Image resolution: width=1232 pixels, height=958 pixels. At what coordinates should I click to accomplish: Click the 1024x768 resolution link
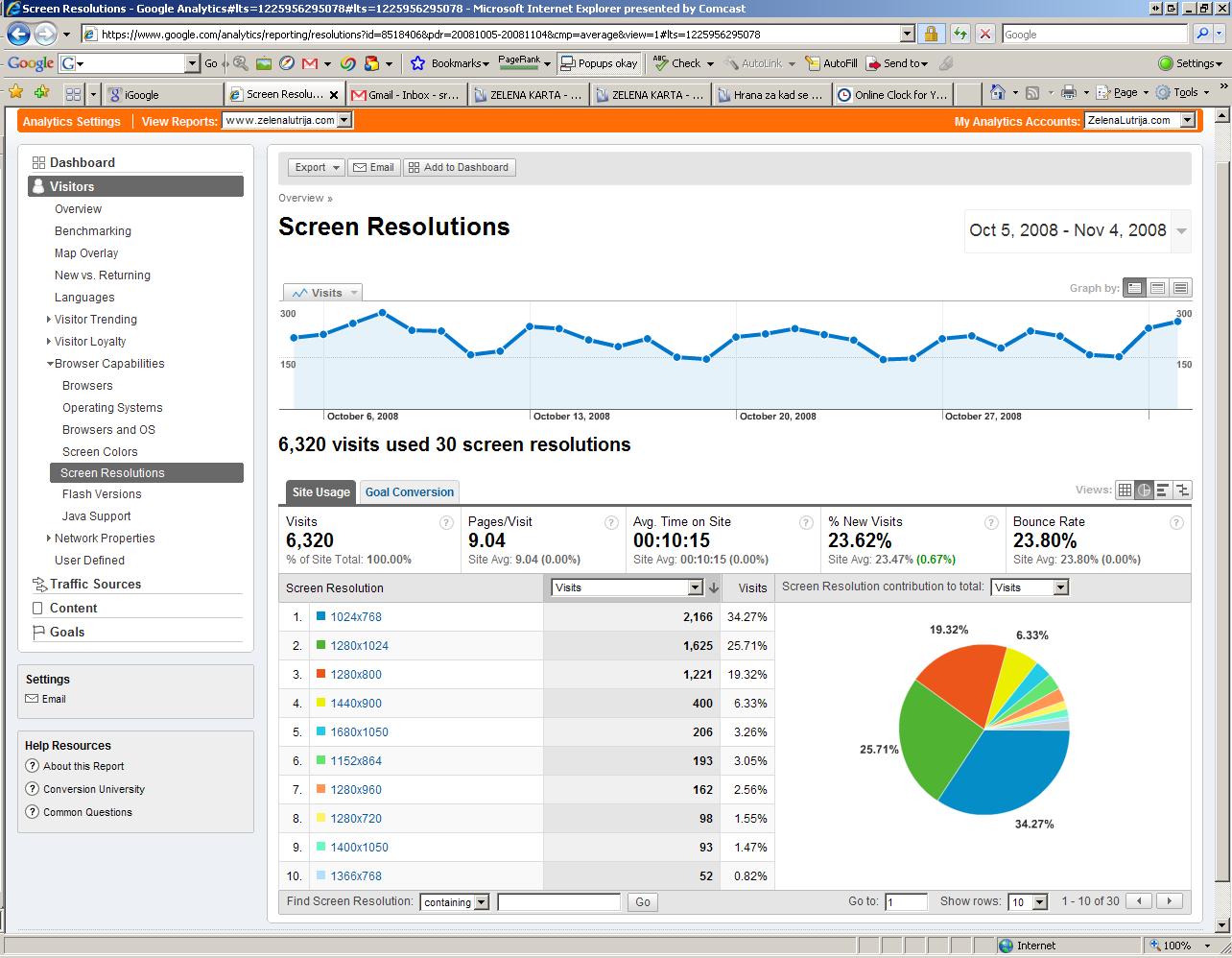click(356, 616)
